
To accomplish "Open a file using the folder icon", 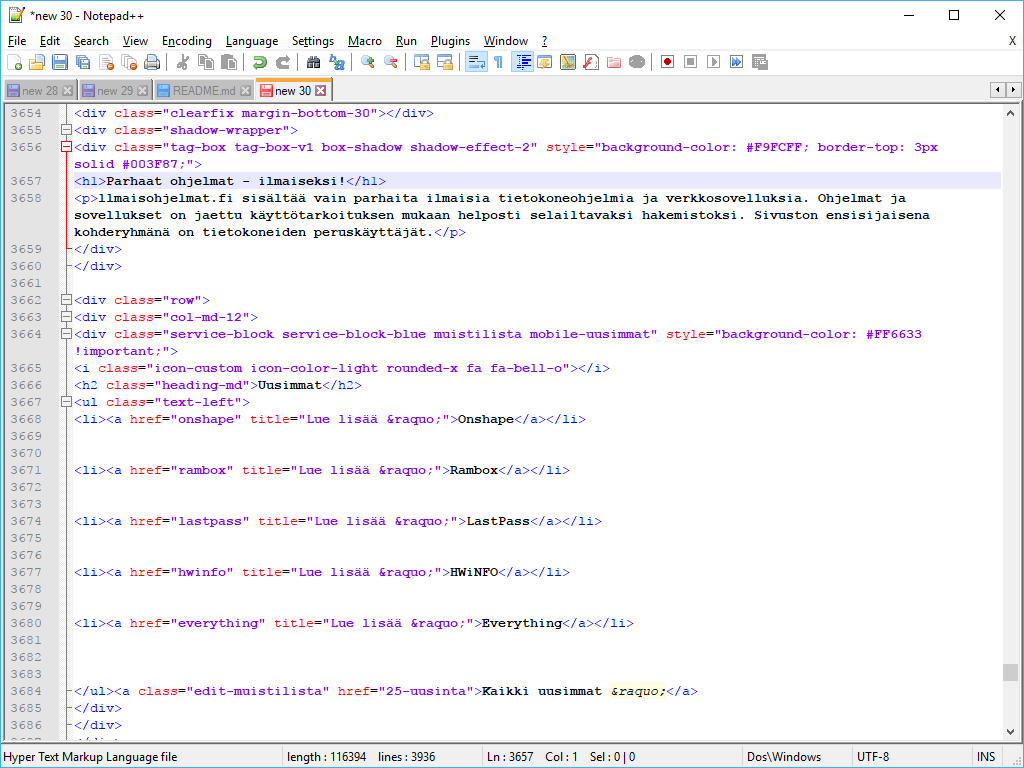I will 37,62.
